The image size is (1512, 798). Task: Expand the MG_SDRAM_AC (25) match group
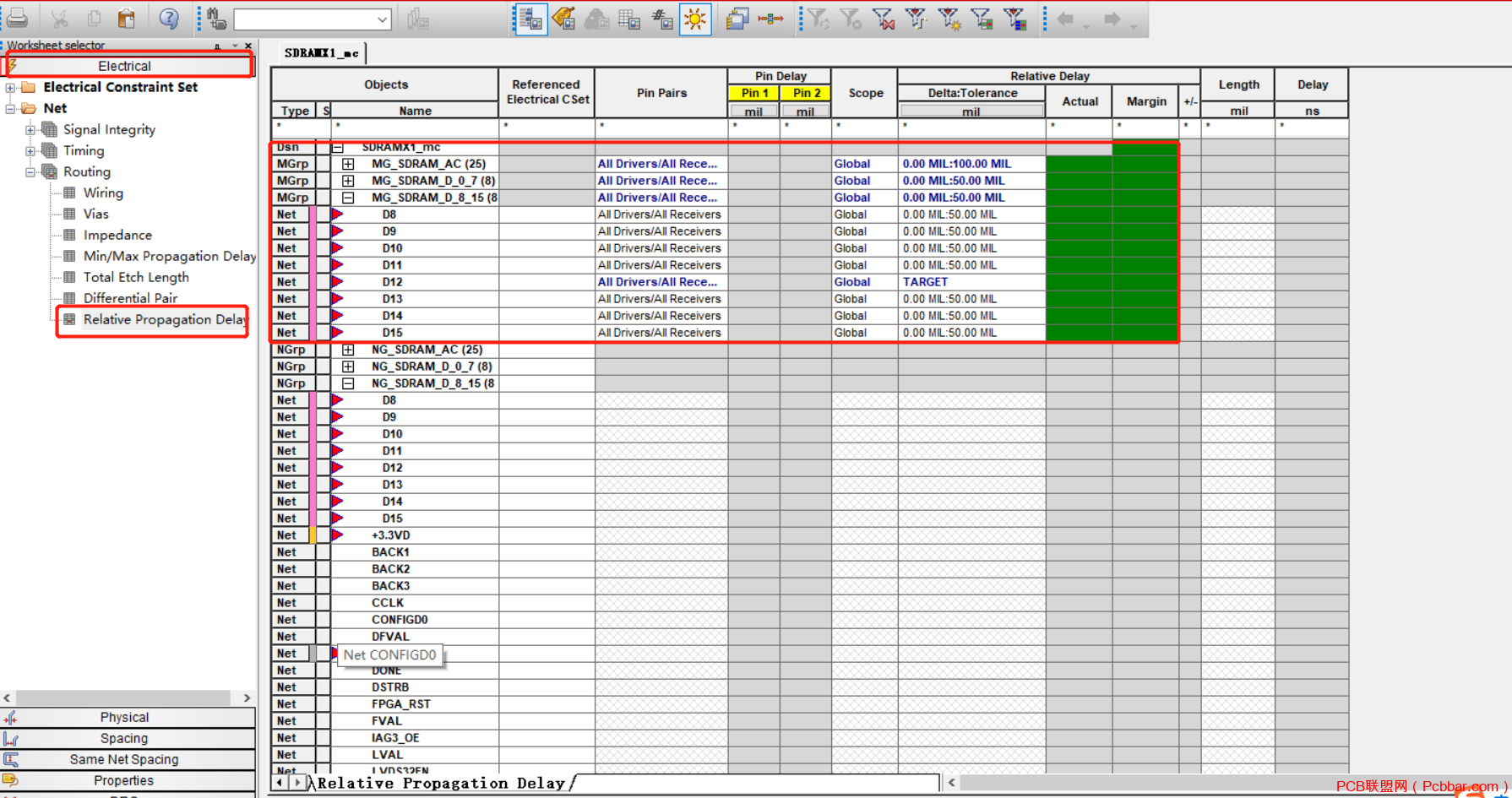[x=348, y=164]
